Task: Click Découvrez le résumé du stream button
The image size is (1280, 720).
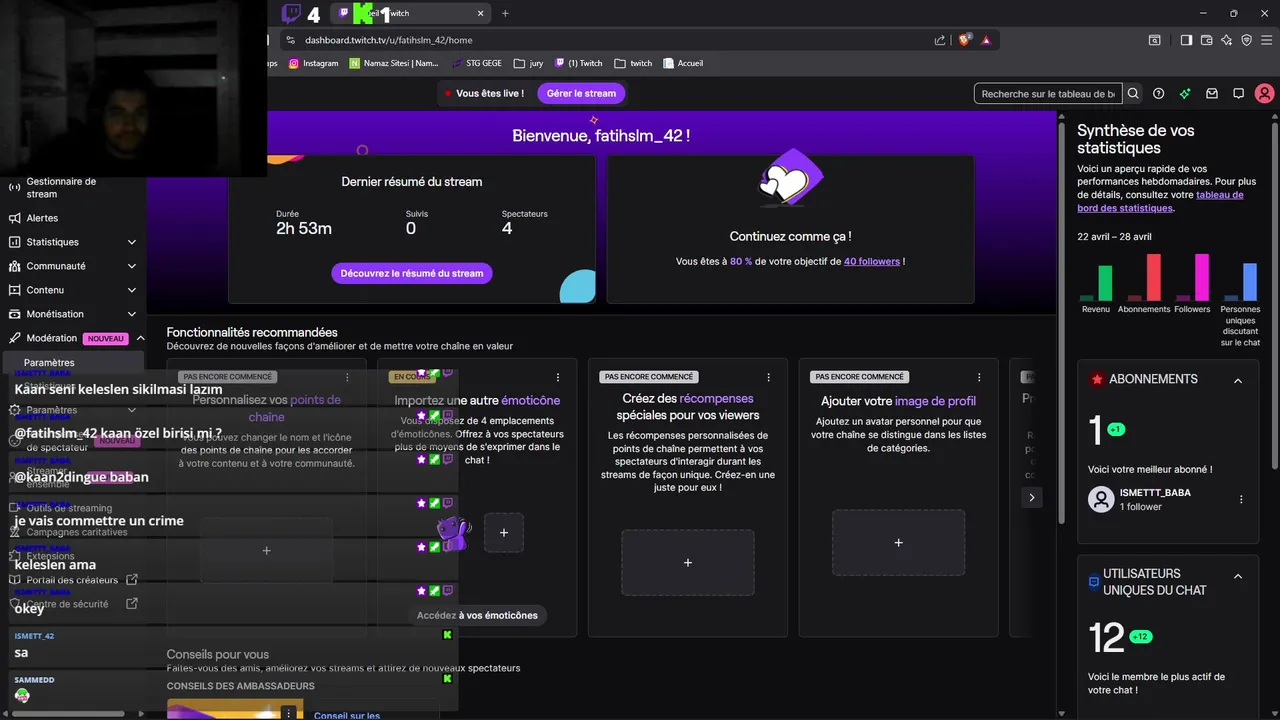Action: pos(412,273)
